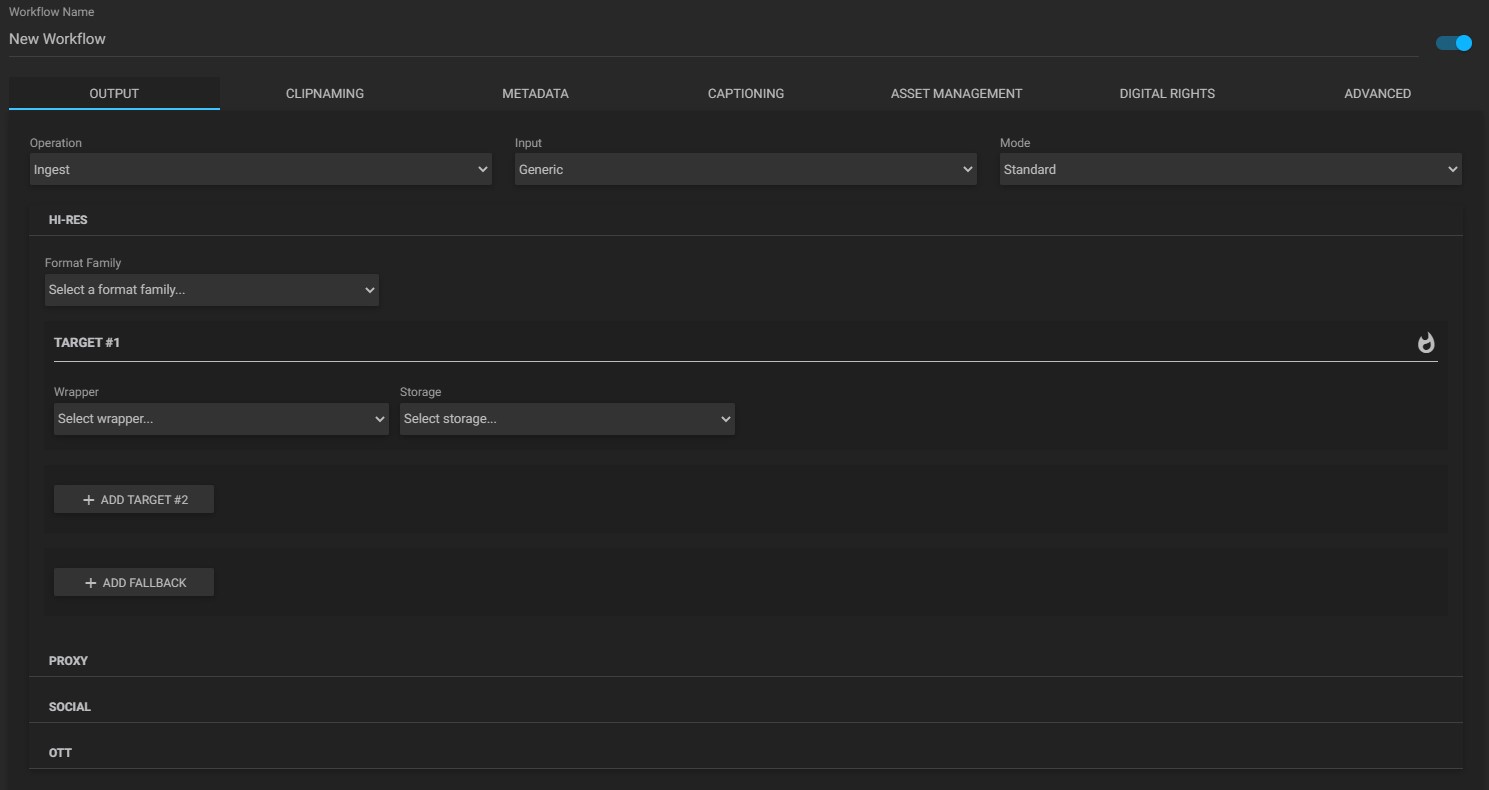
Task: Choose a Format Family from dropdown
Action: (x=212, y=290)
